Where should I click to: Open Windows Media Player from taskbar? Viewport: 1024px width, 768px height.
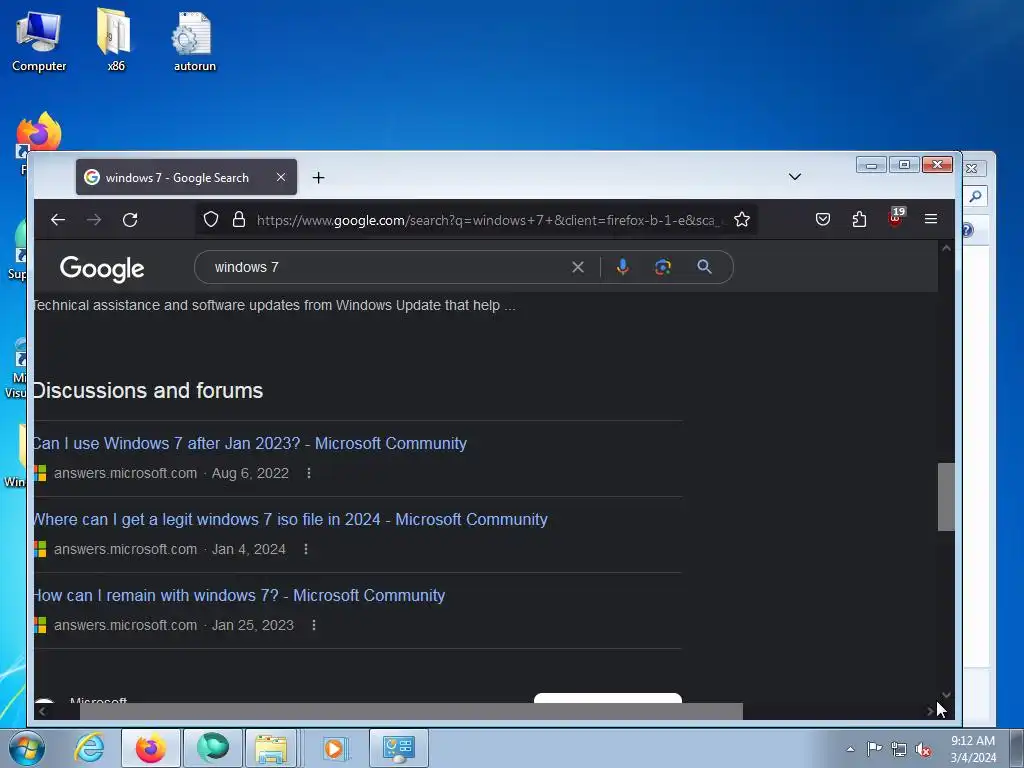(x=334, y=748)
